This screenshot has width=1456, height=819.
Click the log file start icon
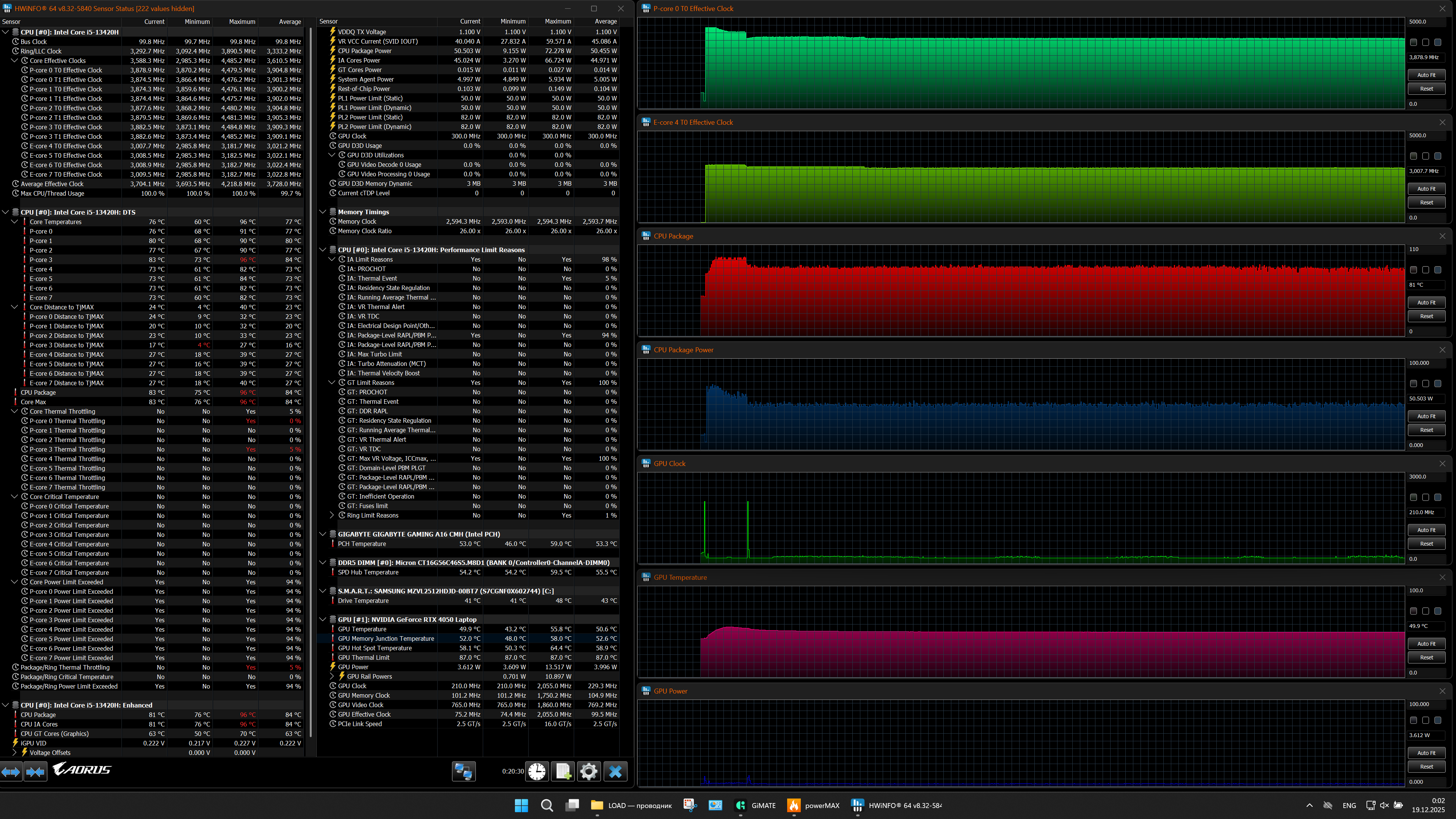click(x=563, y=772)
